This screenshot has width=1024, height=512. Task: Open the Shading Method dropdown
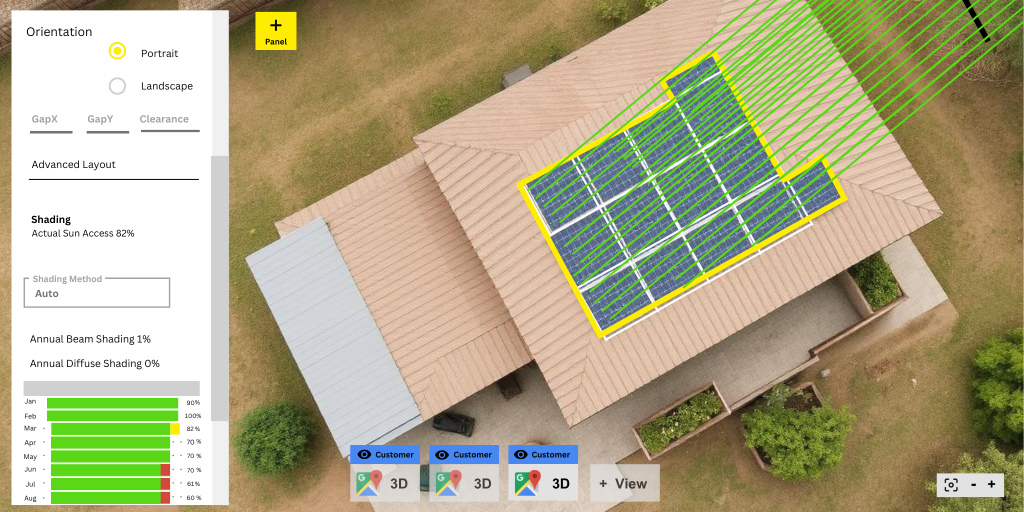pyautogui.click(x=97, y=293)
